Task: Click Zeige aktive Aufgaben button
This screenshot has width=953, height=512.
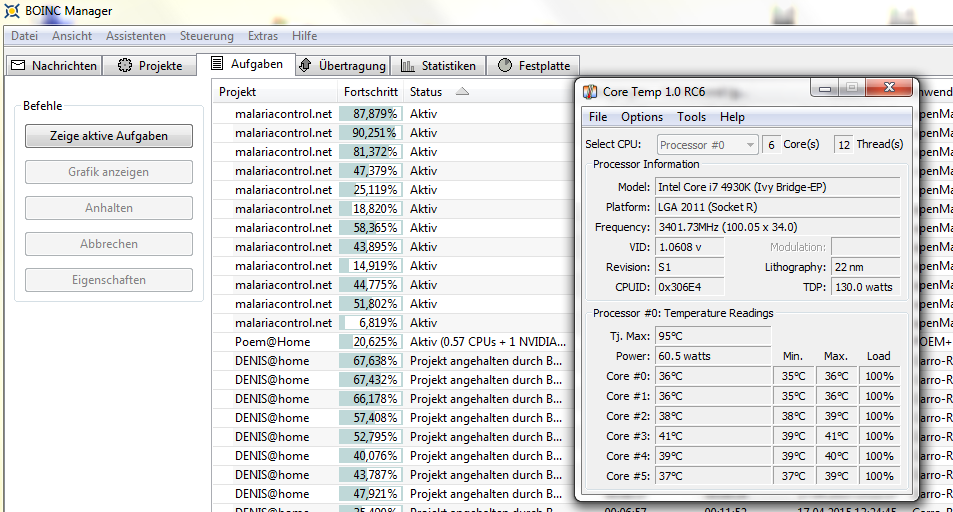Action: (109, 136)
